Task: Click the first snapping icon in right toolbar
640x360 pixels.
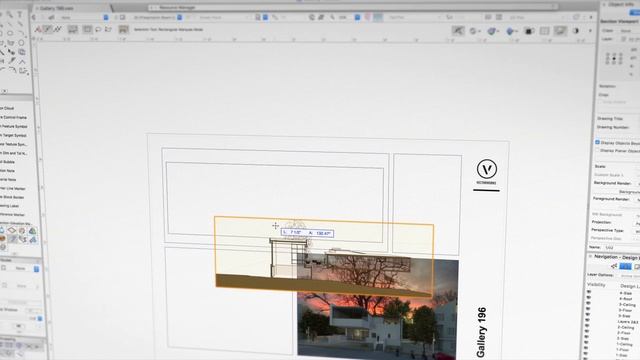Action: (458, 31)
